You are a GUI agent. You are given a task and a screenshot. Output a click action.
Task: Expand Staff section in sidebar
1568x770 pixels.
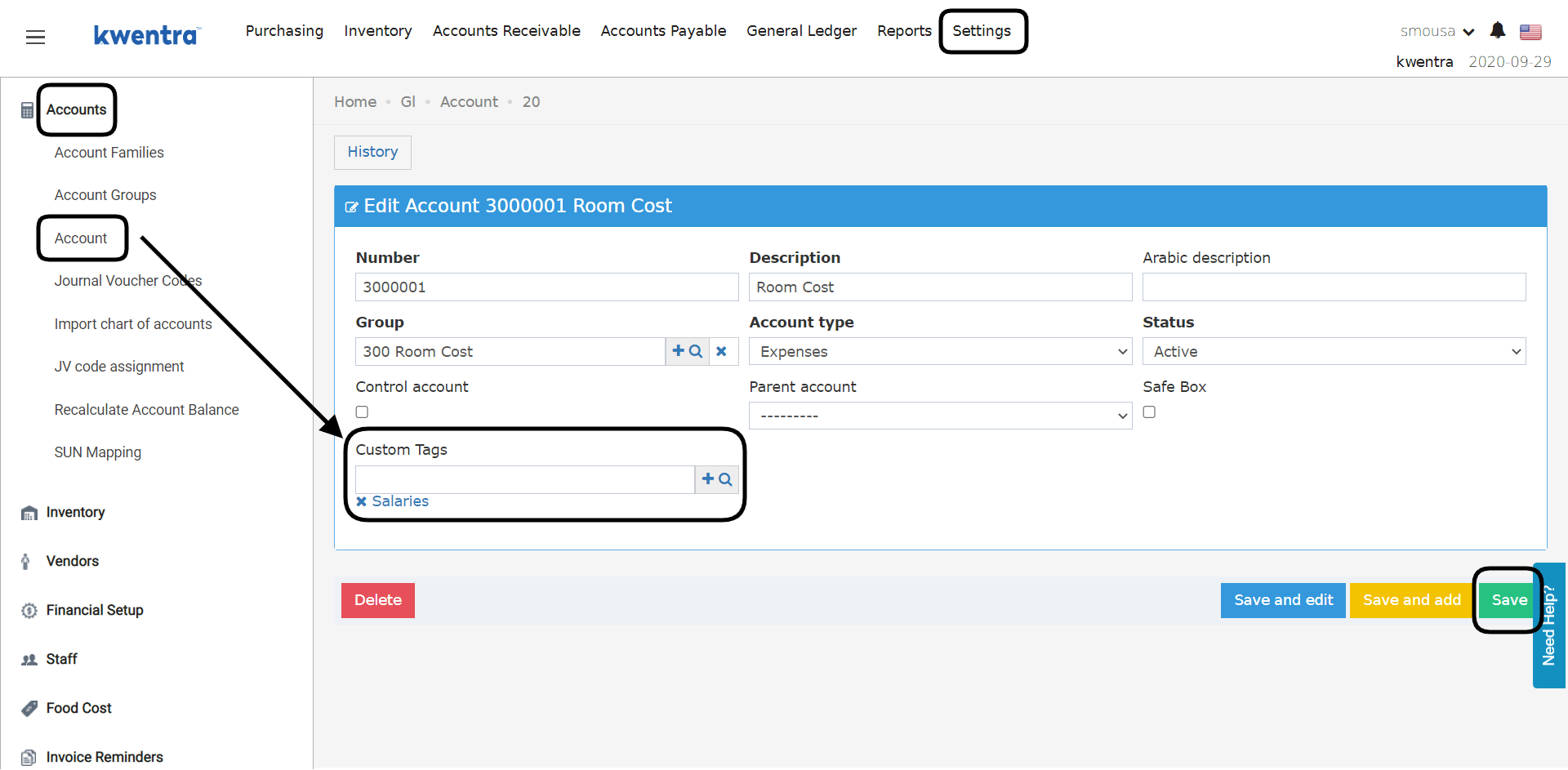tap(61, 660)
